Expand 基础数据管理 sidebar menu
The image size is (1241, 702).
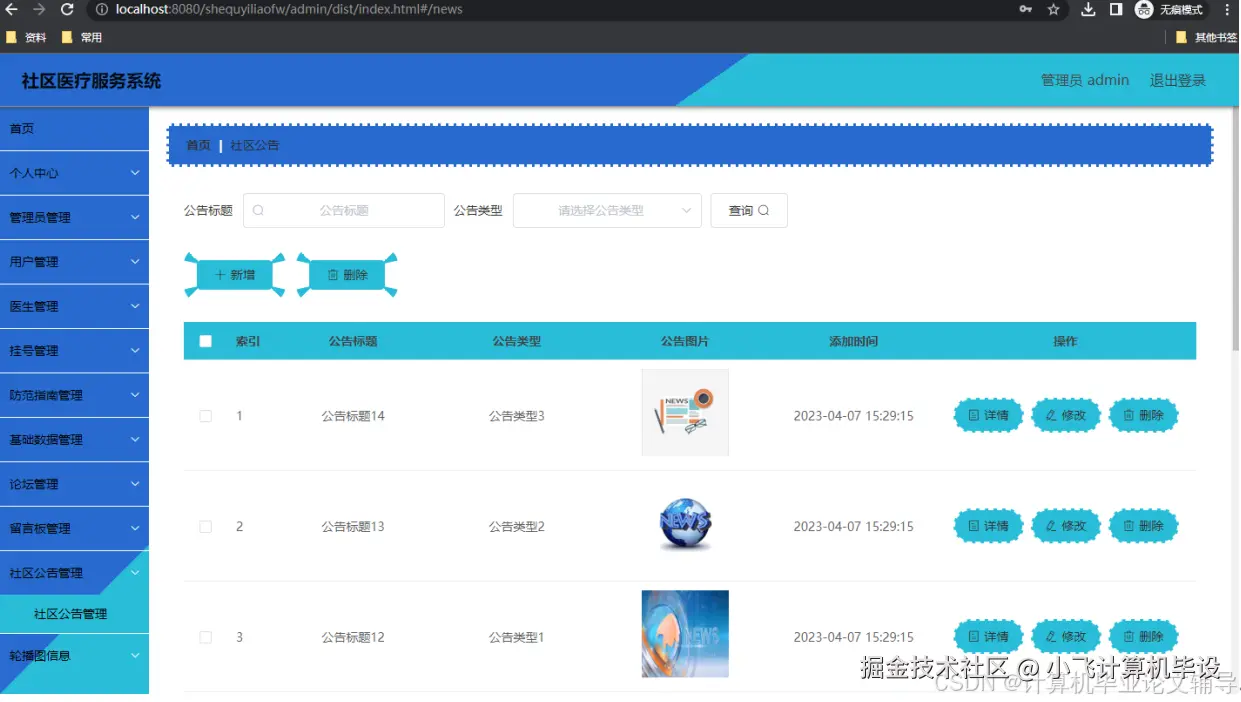coord(74,439)
